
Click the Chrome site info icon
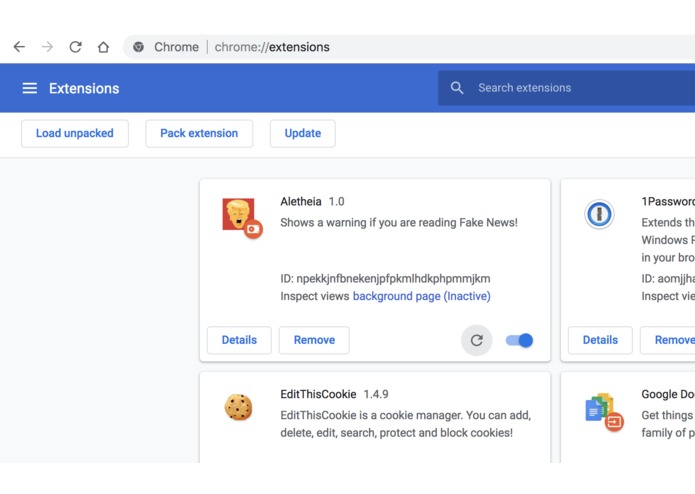pyautogui.click(x=138, y=47)
